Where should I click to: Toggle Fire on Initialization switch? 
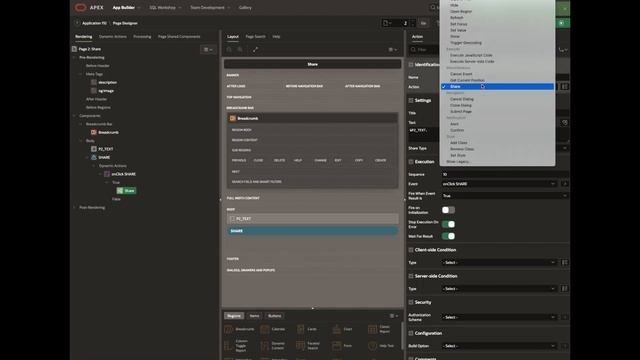pos(448,210)
